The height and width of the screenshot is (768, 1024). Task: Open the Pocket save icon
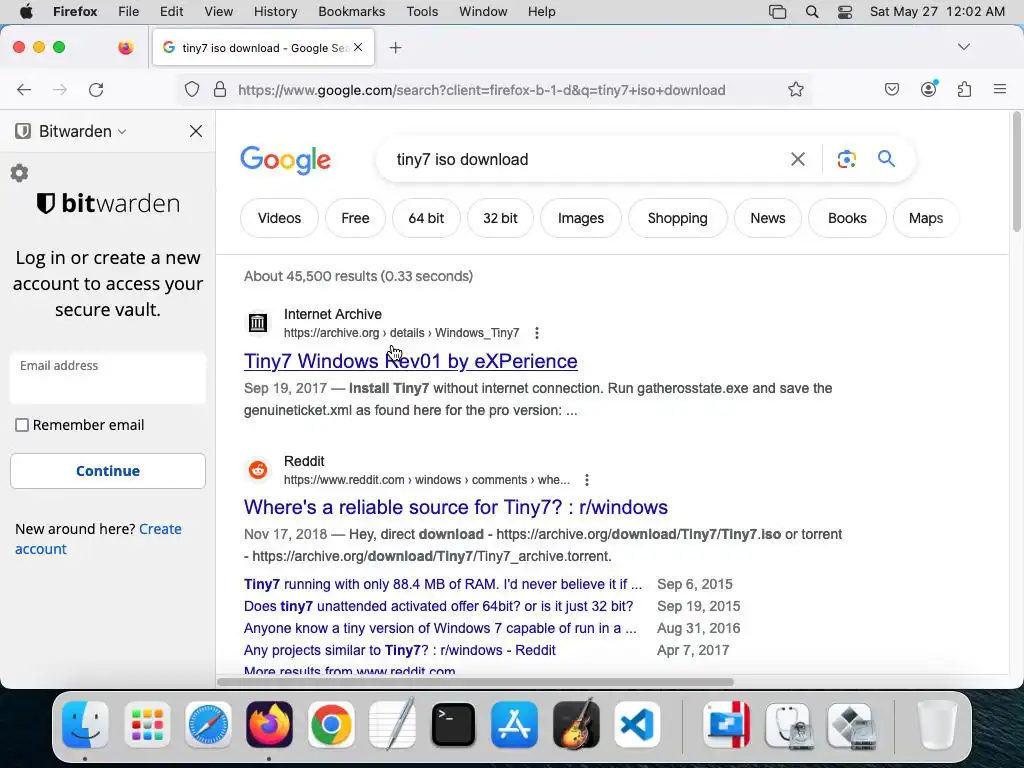pos(891,89)
